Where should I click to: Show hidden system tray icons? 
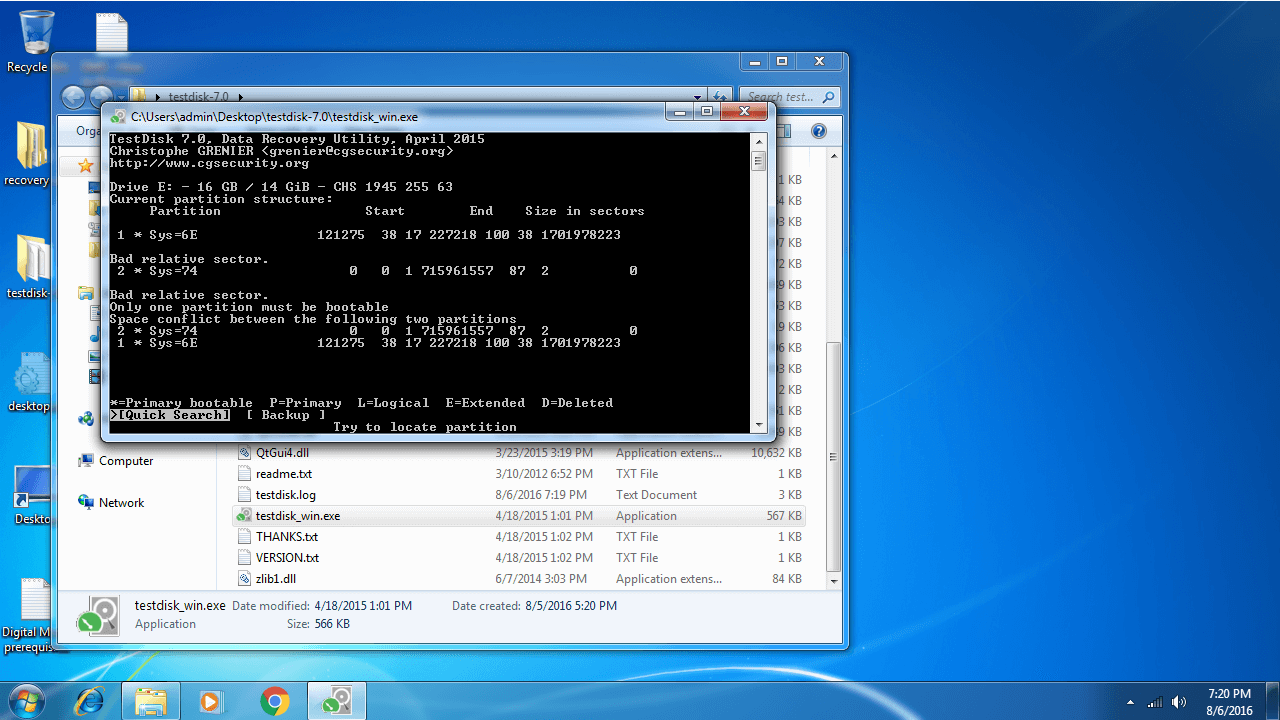click(1130, 702)
